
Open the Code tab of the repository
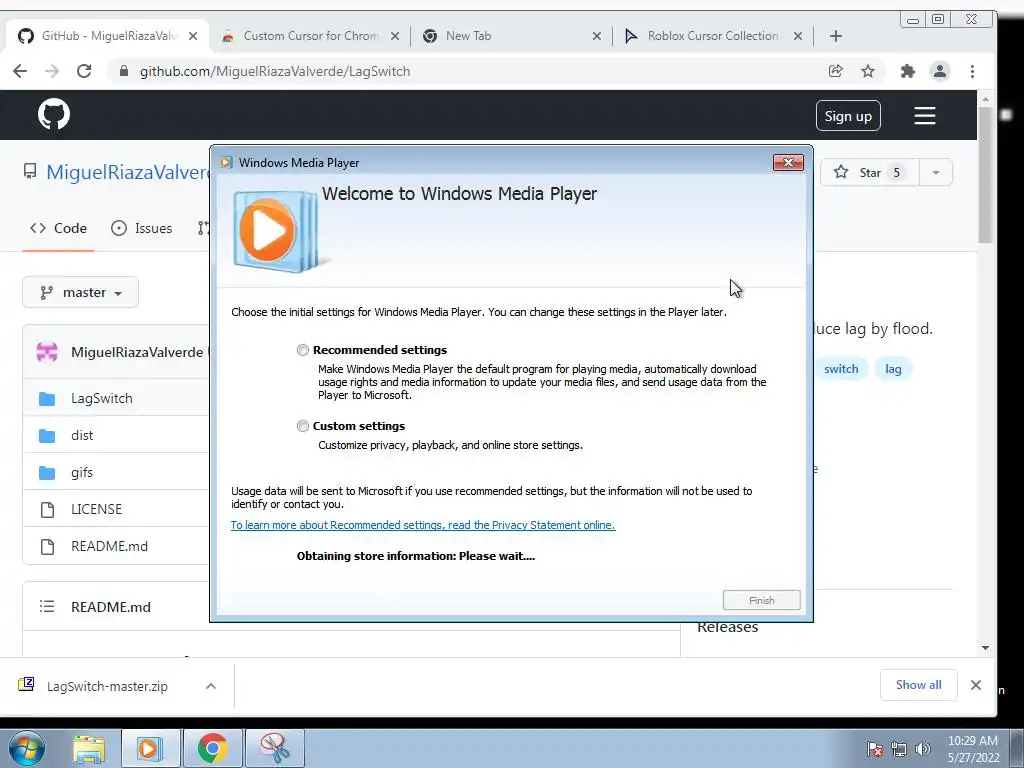58,229
